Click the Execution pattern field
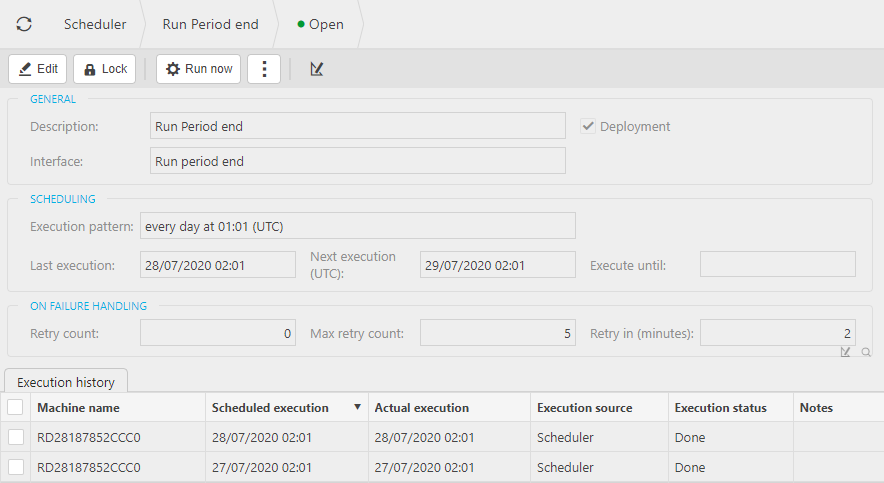The width and height of the screenshot is (884, 483). (x=357, y=226)
